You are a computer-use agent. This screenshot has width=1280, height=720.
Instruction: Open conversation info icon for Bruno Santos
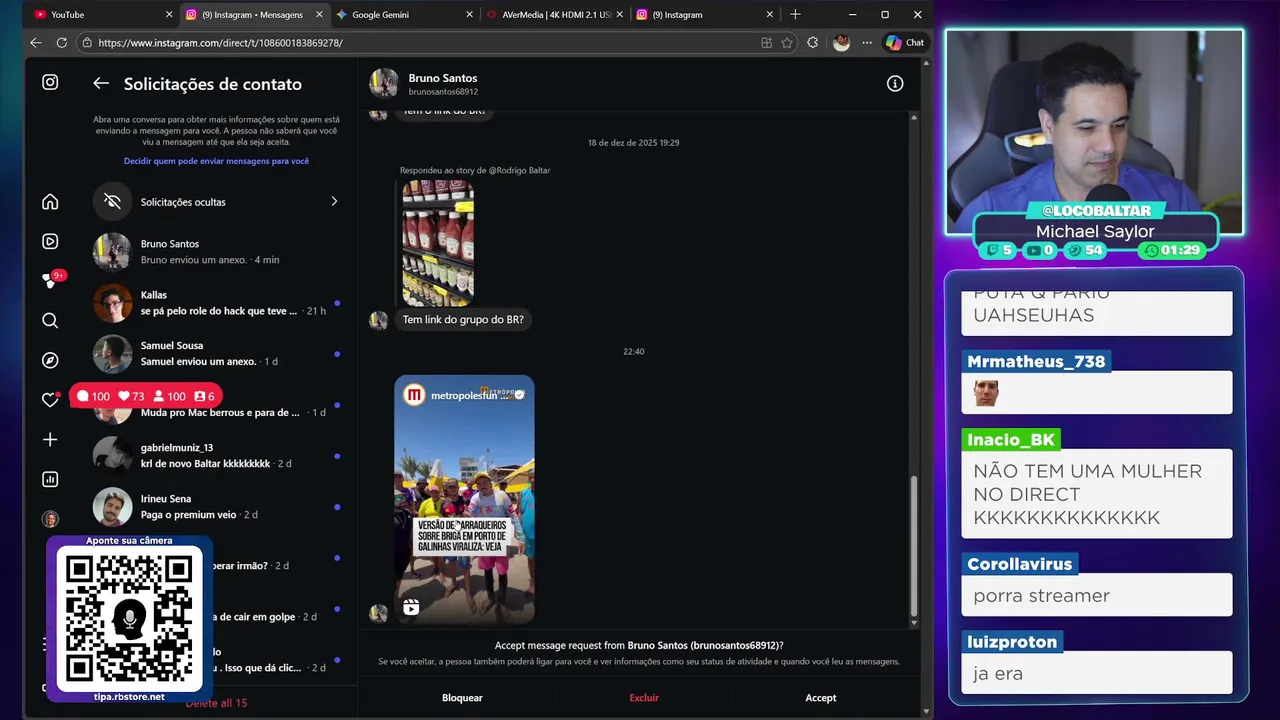tap(895, 84)
